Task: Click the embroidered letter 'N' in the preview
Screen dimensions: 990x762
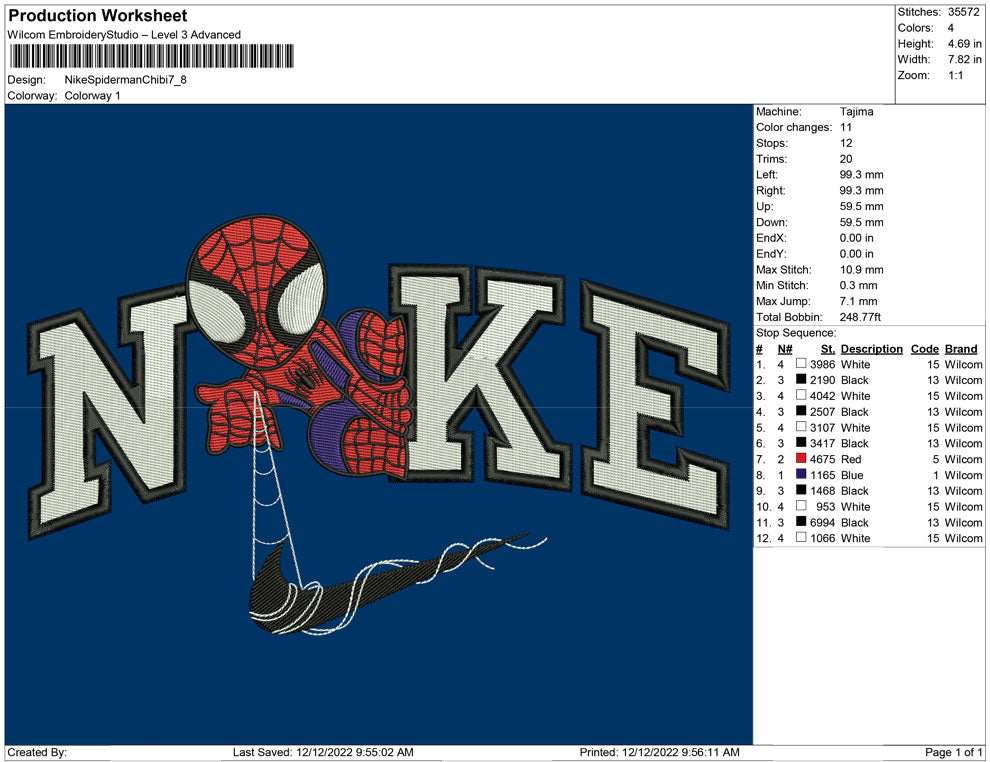Action: (109, 414)
